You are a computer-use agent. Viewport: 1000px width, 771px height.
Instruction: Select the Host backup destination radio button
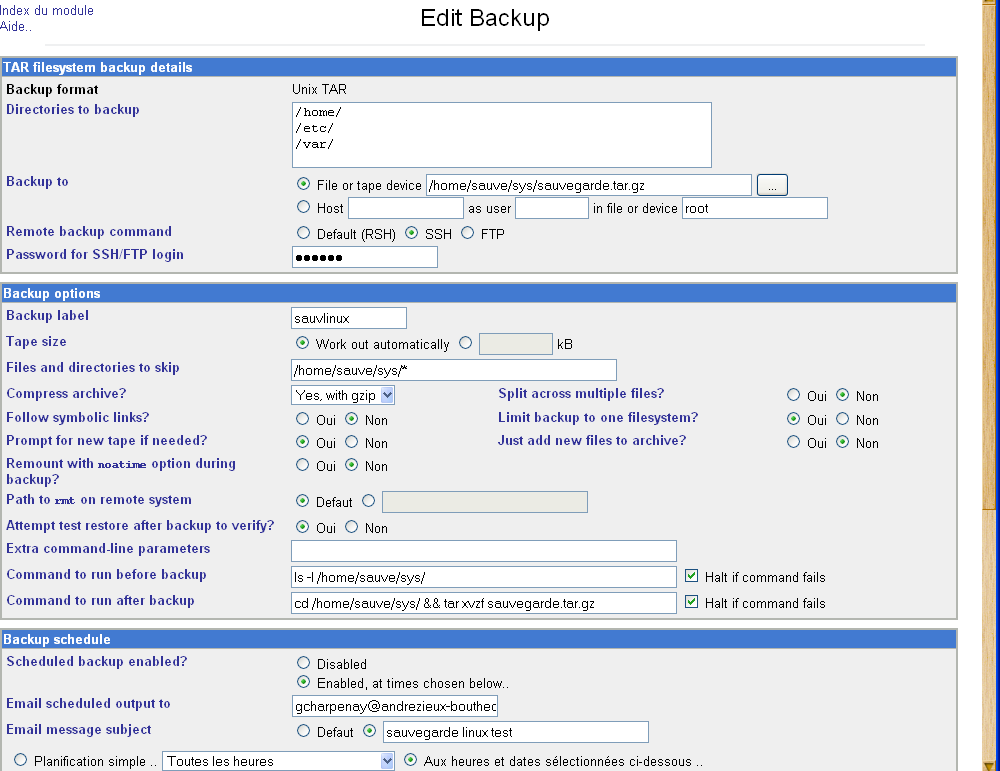pyautogui.click(x=304, y=208)
